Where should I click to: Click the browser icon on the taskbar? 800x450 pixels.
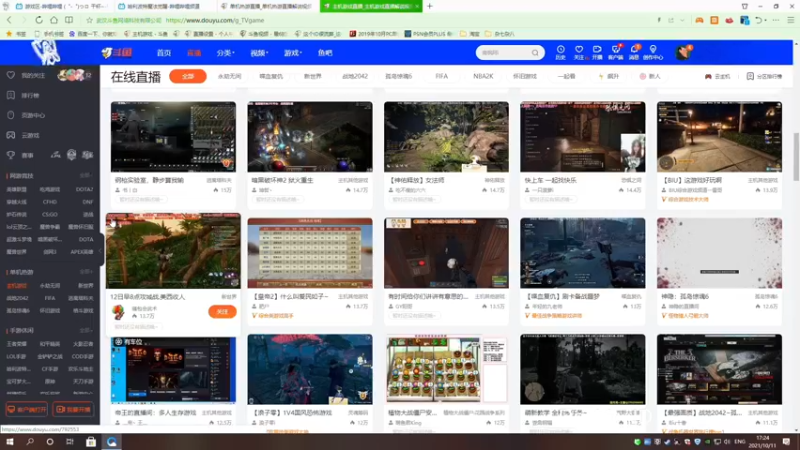(x=112, y=441)
